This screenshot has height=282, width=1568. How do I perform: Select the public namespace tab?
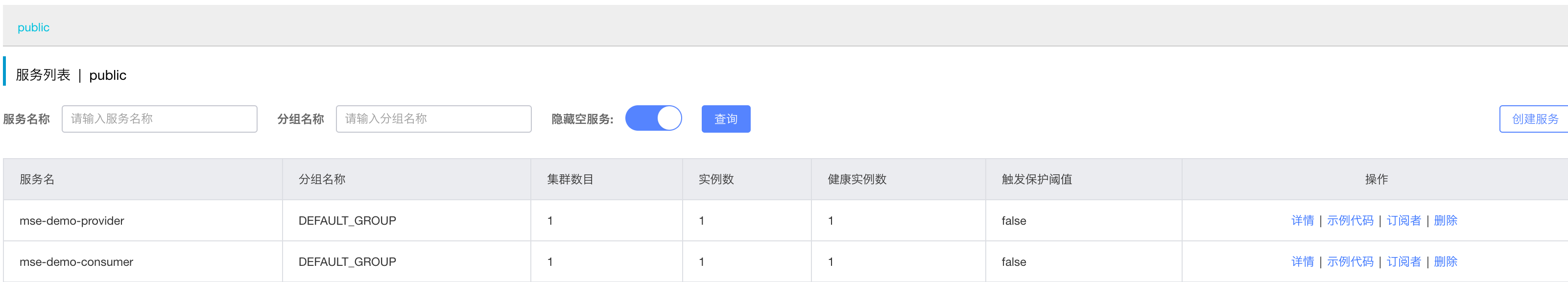33,27
